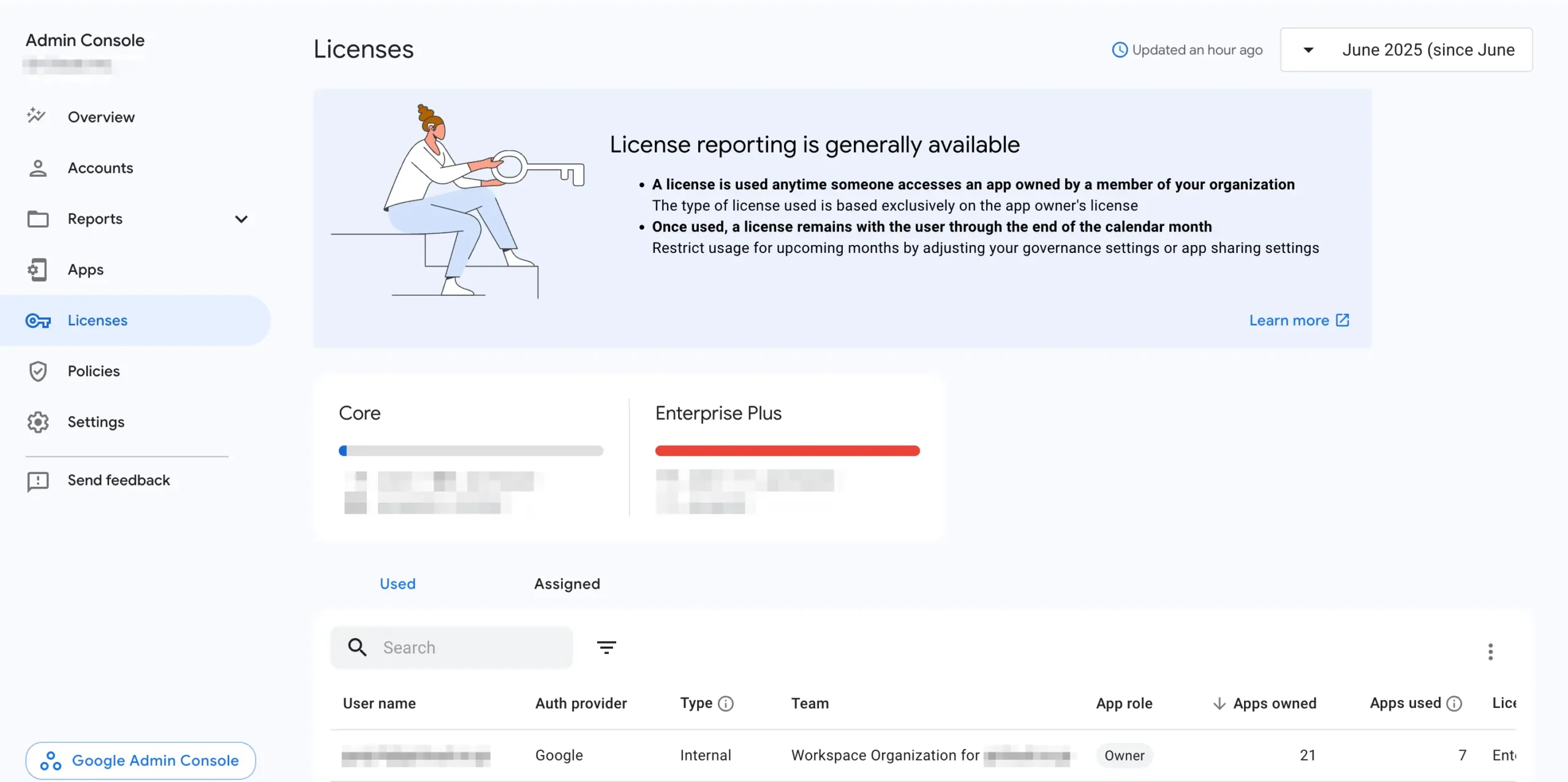Click the Internal type cell

pos(706,756)
